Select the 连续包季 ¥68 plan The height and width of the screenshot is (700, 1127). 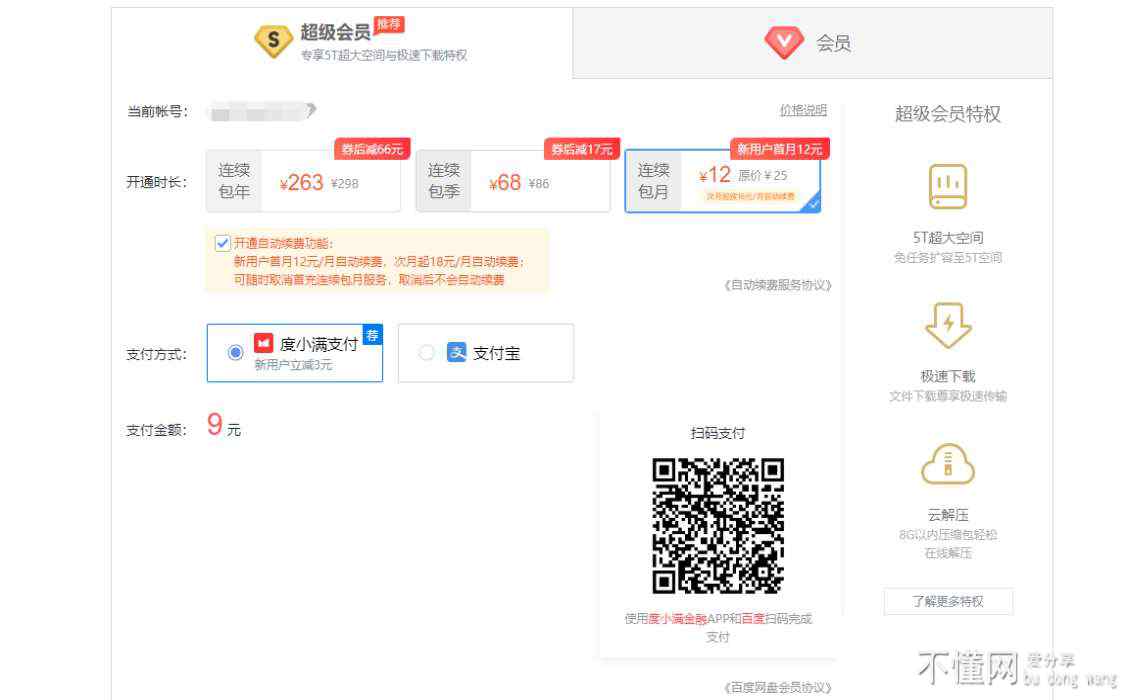512,181
